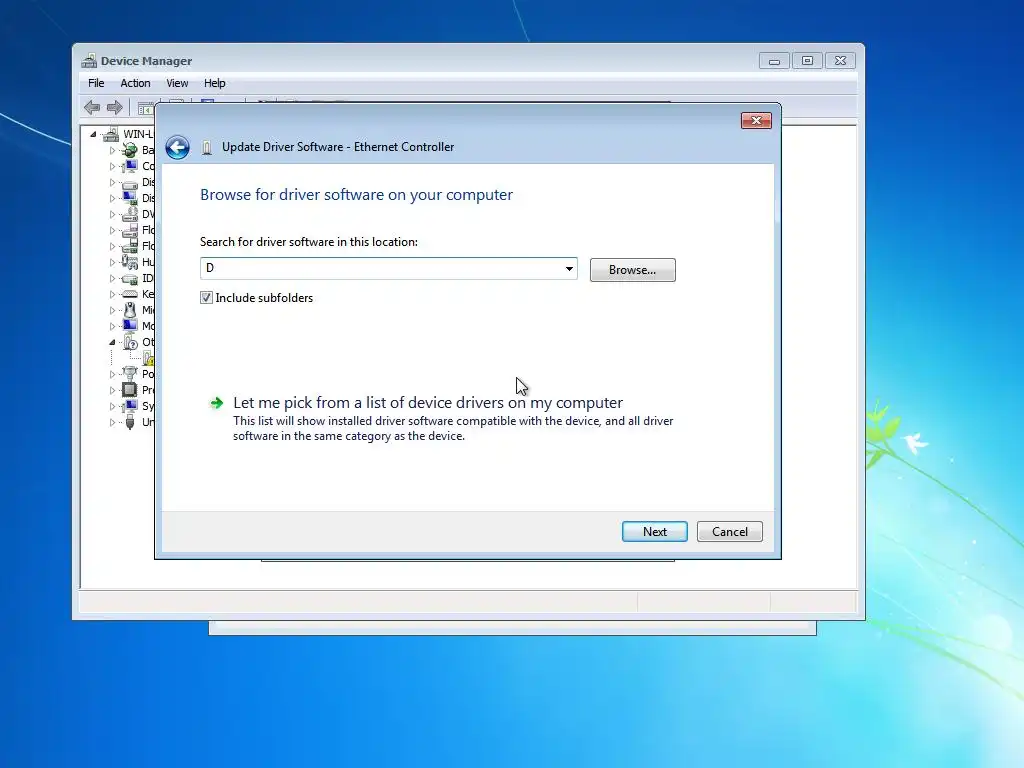1024x768 pixels.
Task: Select the DVD/CD-ROM drives icon
Action: [x=130, y=214]
